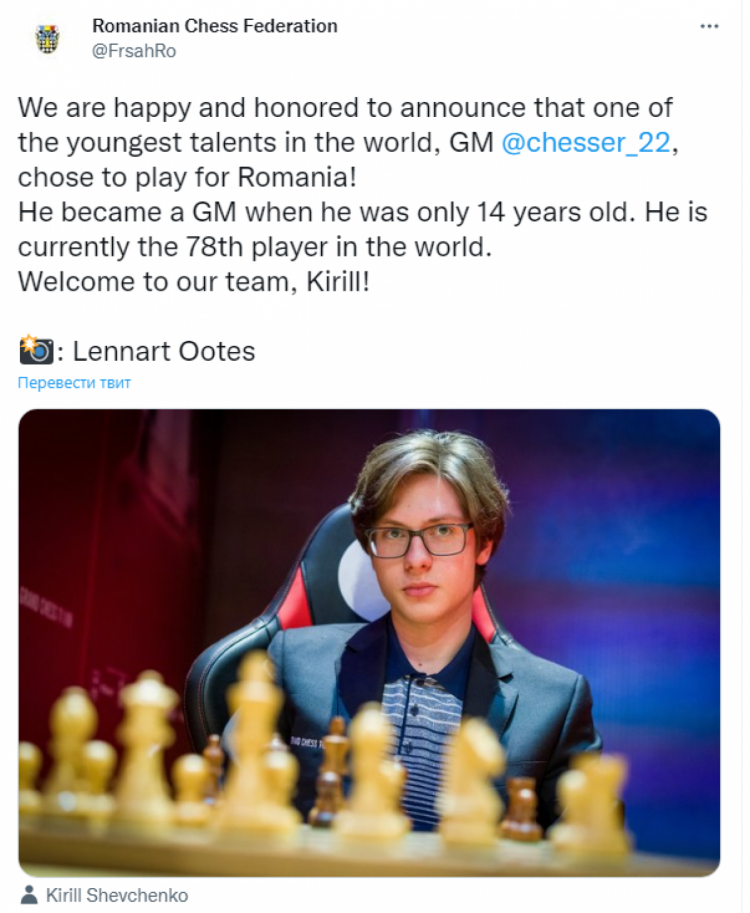Open the Romanian Chess Federation profile avatar
Image resolution: width=750 pixels, height=913 pixels.
point(47,38)
